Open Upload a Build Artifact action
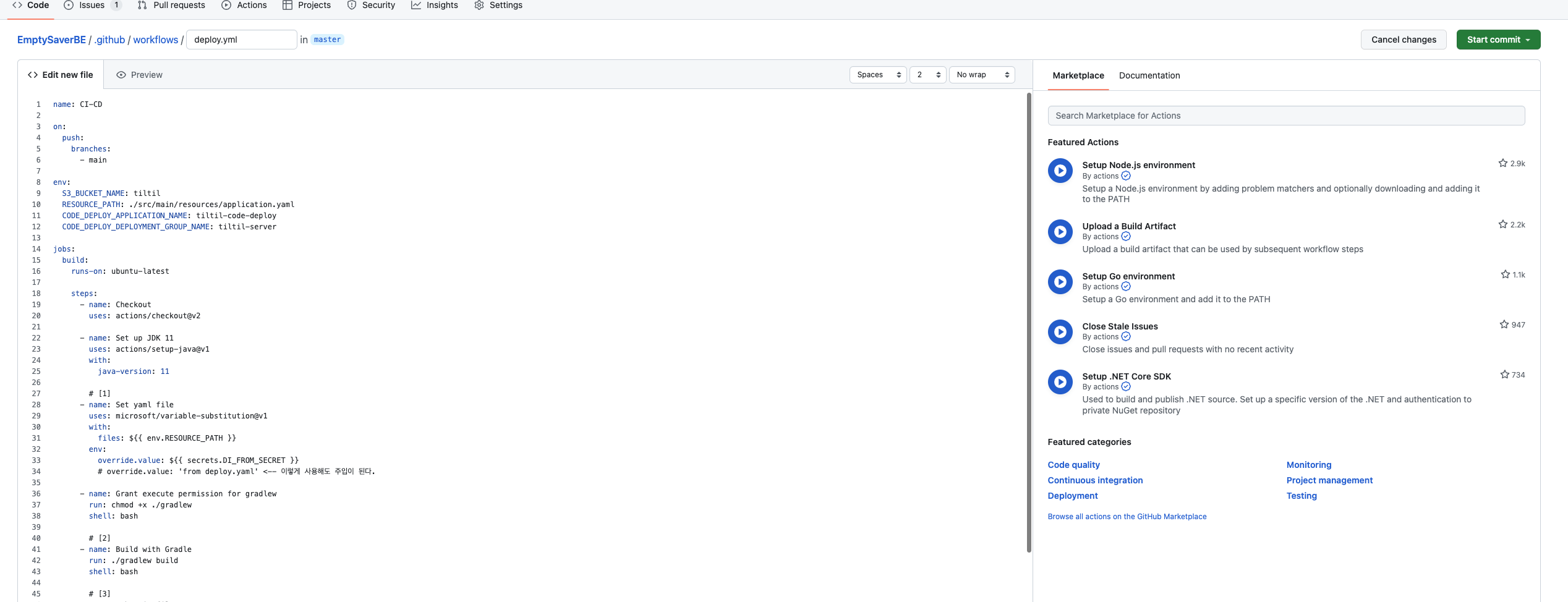This screenshot has height=602, width=1568. 1129,226
